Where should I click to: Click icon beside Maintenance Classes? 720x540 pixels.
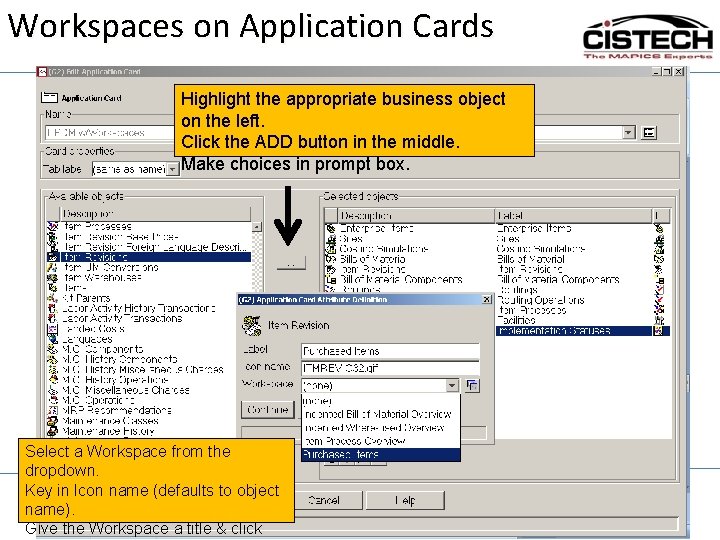coord(53,421)
